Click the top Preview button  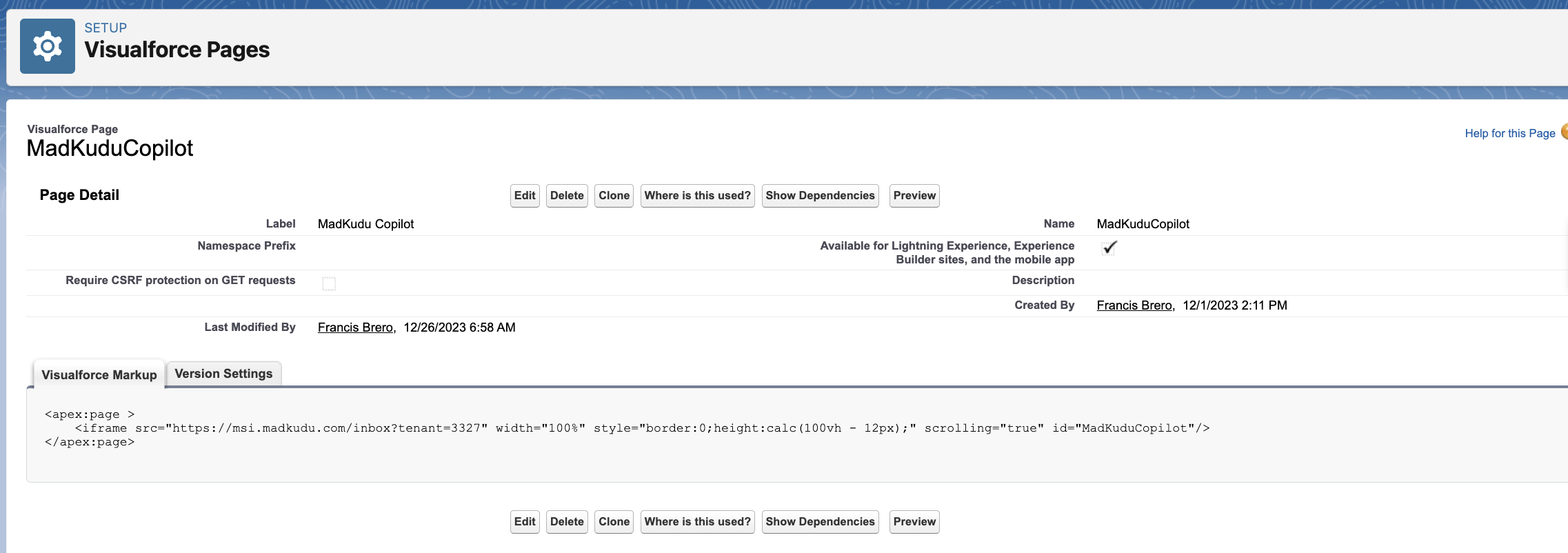[x=914, y=196]
